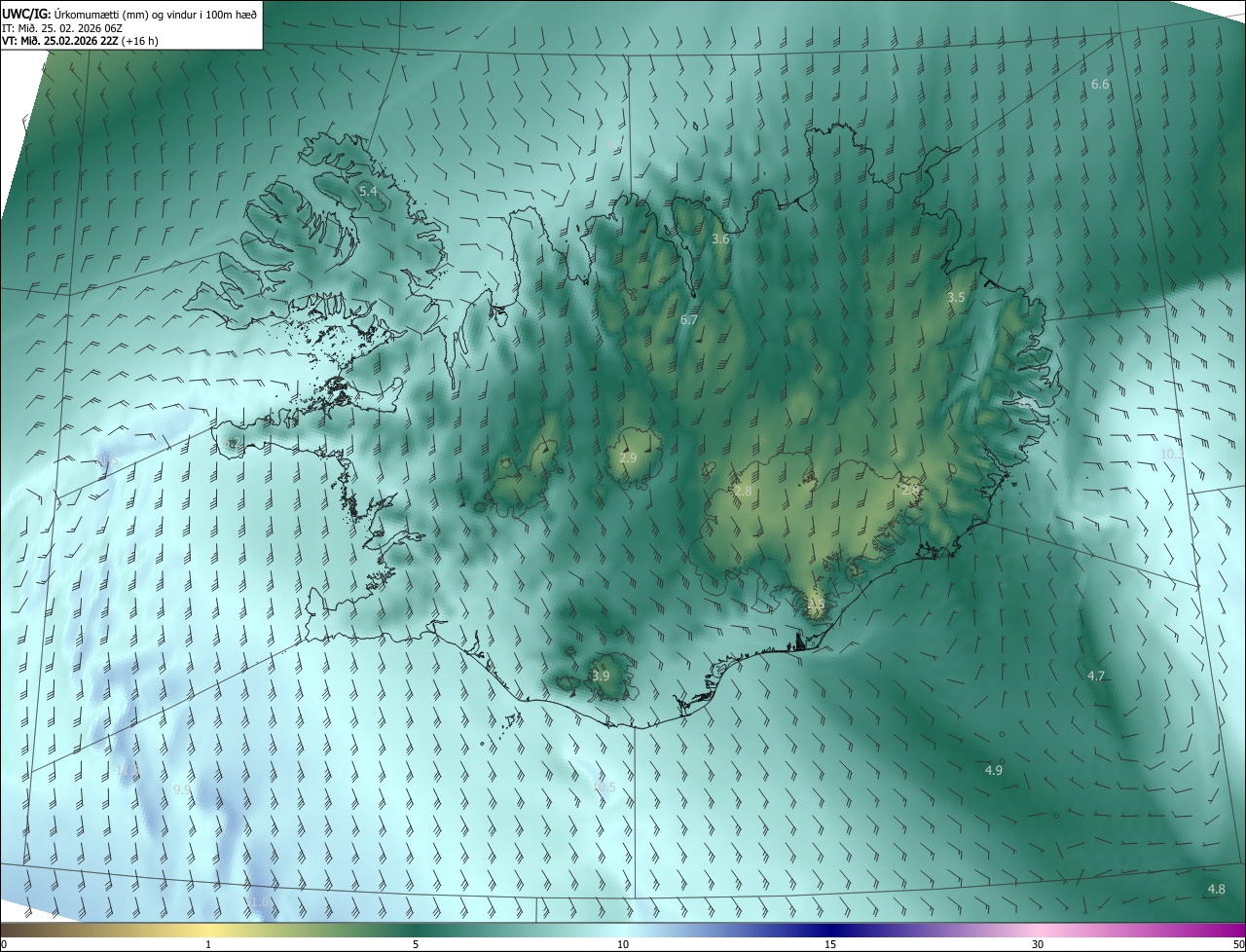Viewport: 1246px width, 952px height.
Task: Click the '1' label on the colour scale
Action: [208, 944]
